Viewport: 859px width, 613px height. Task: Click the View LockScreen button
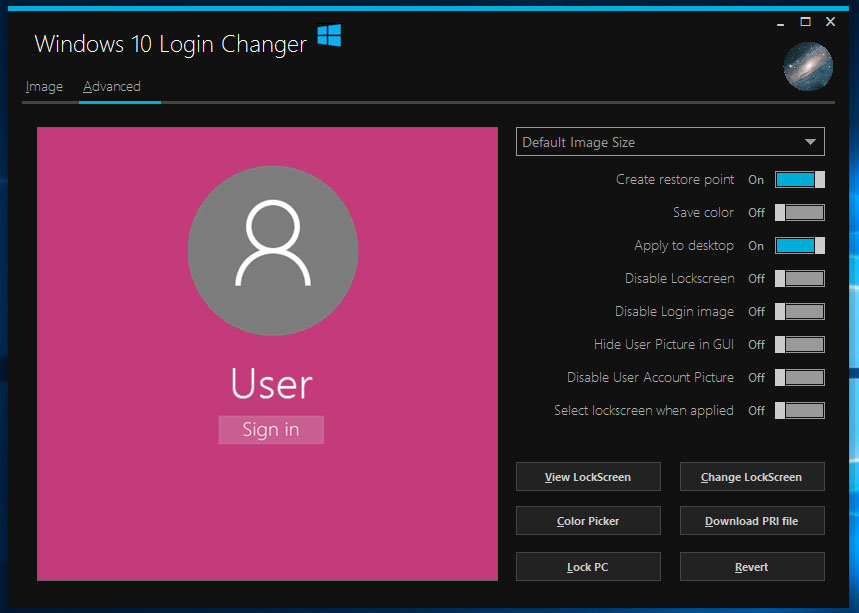pos(588,477)
